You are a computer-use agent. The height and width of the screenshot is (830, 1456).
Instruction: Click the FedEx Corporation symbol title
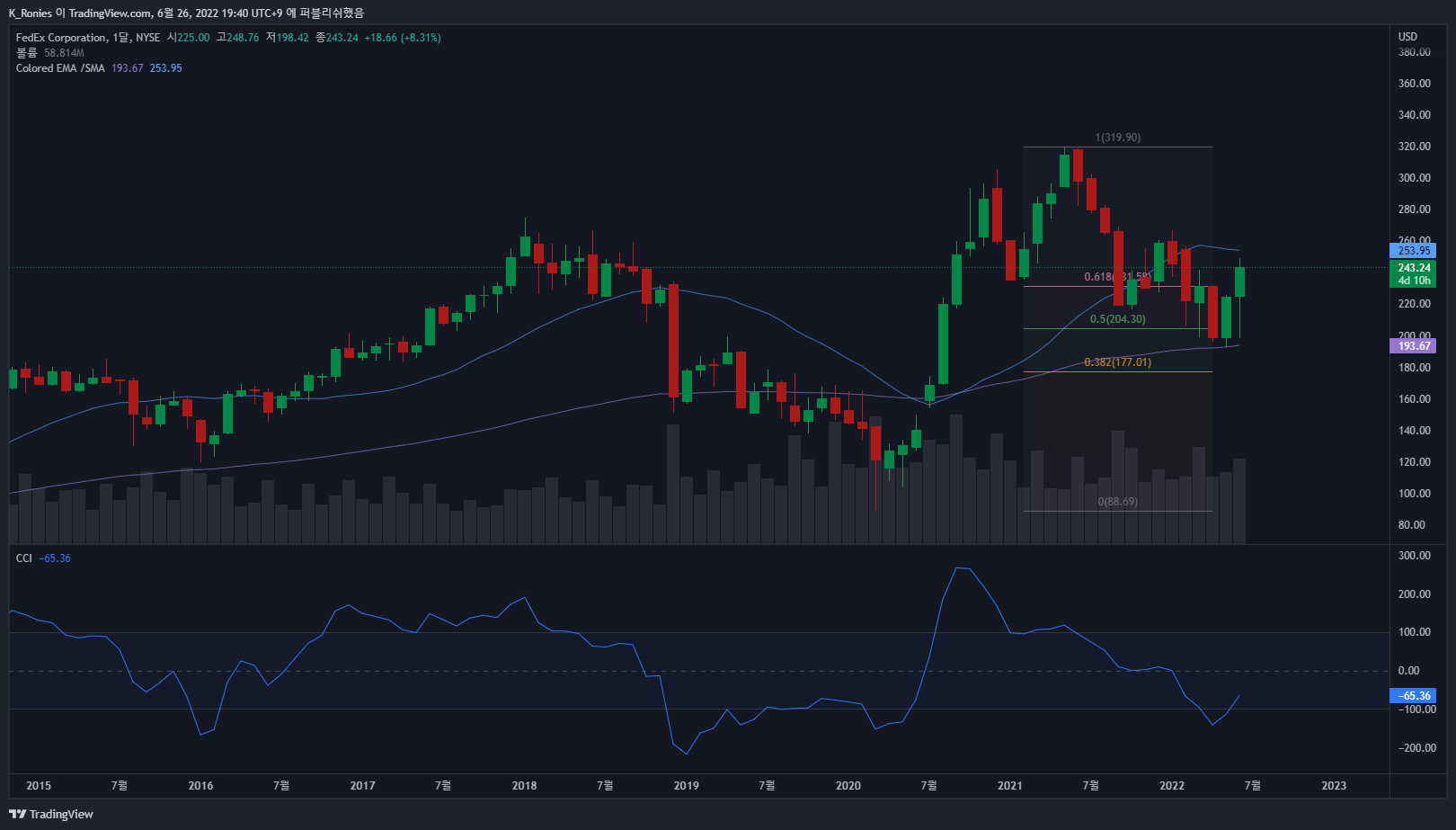tap(61, 38)
